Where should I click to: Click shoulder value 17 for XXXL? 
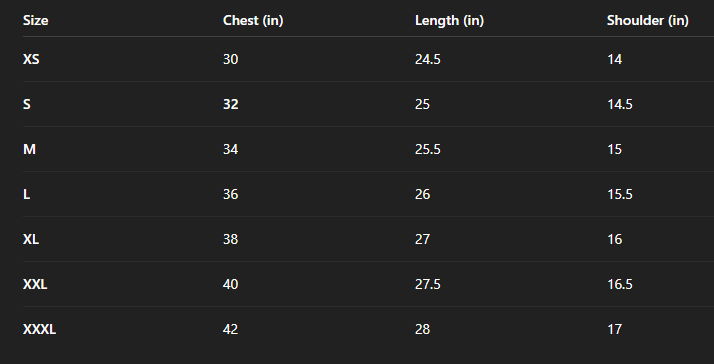coord(614,329)
